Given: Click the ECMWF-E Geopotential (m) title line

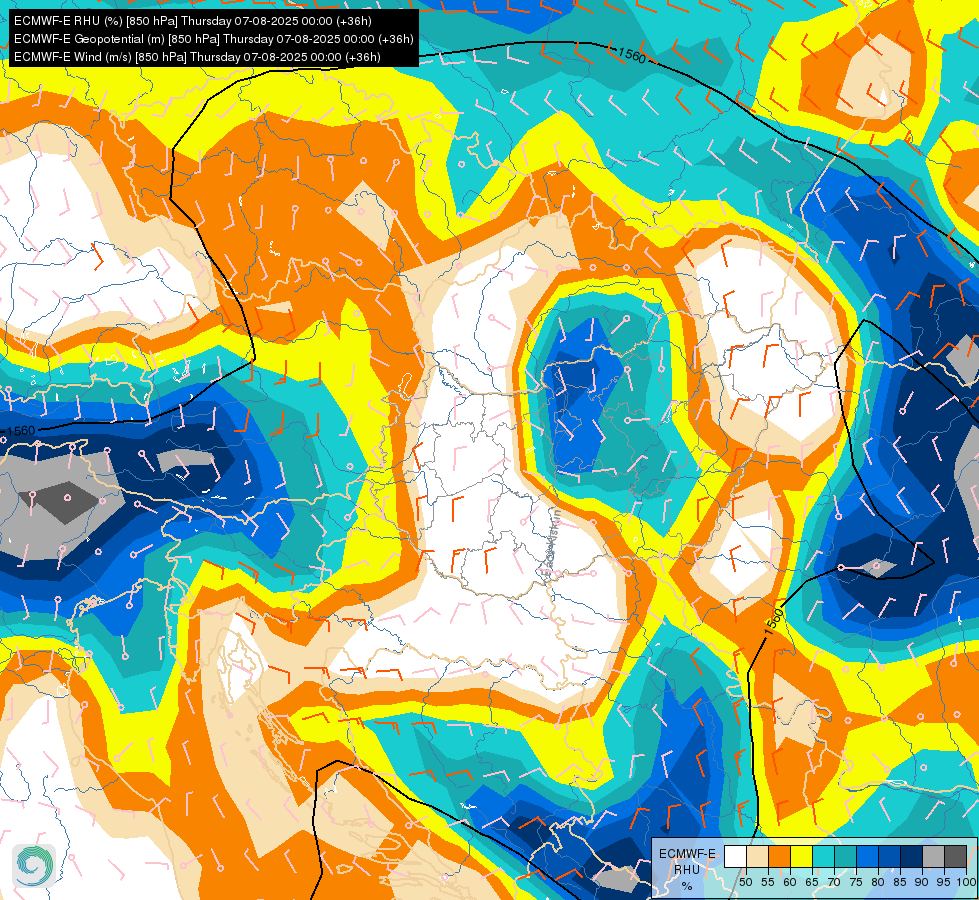Looking at the screenshot, I should pyautogui.click(x=214, y=39).
